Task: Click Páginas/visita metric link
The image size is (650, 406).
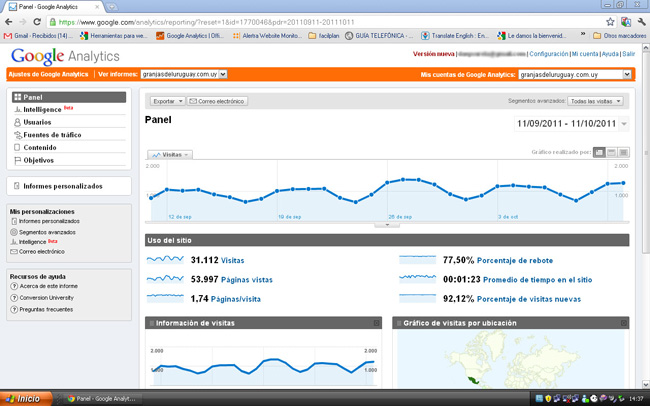Action: pos(236,299)
